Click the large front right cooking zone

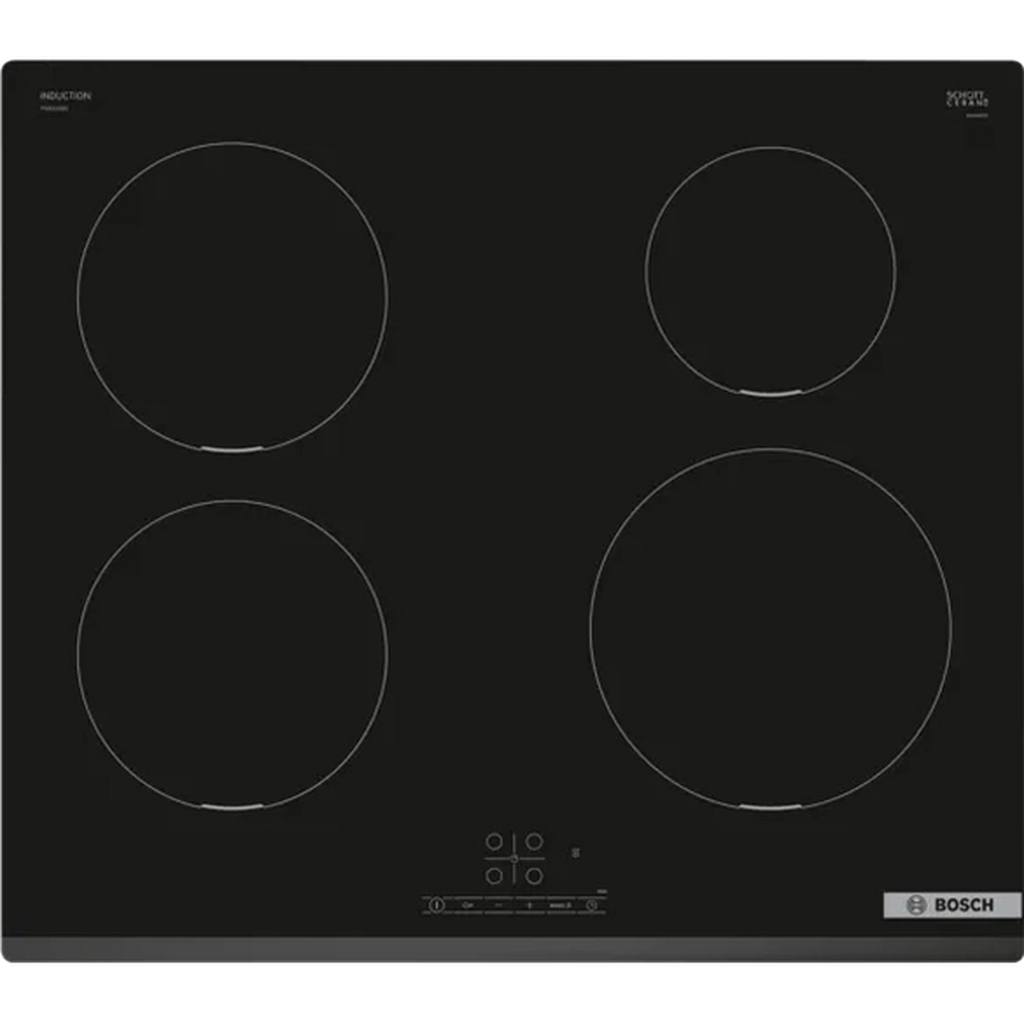(x=770, y=628)
